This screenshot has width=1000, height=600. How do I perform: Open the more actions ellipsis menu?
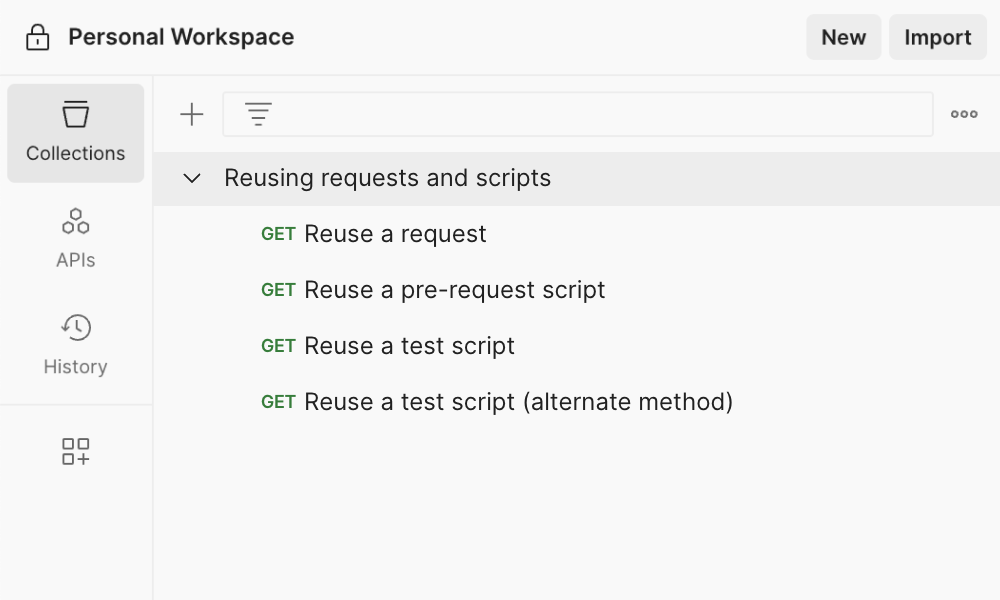pyautogui.click(x=963, y=113)
